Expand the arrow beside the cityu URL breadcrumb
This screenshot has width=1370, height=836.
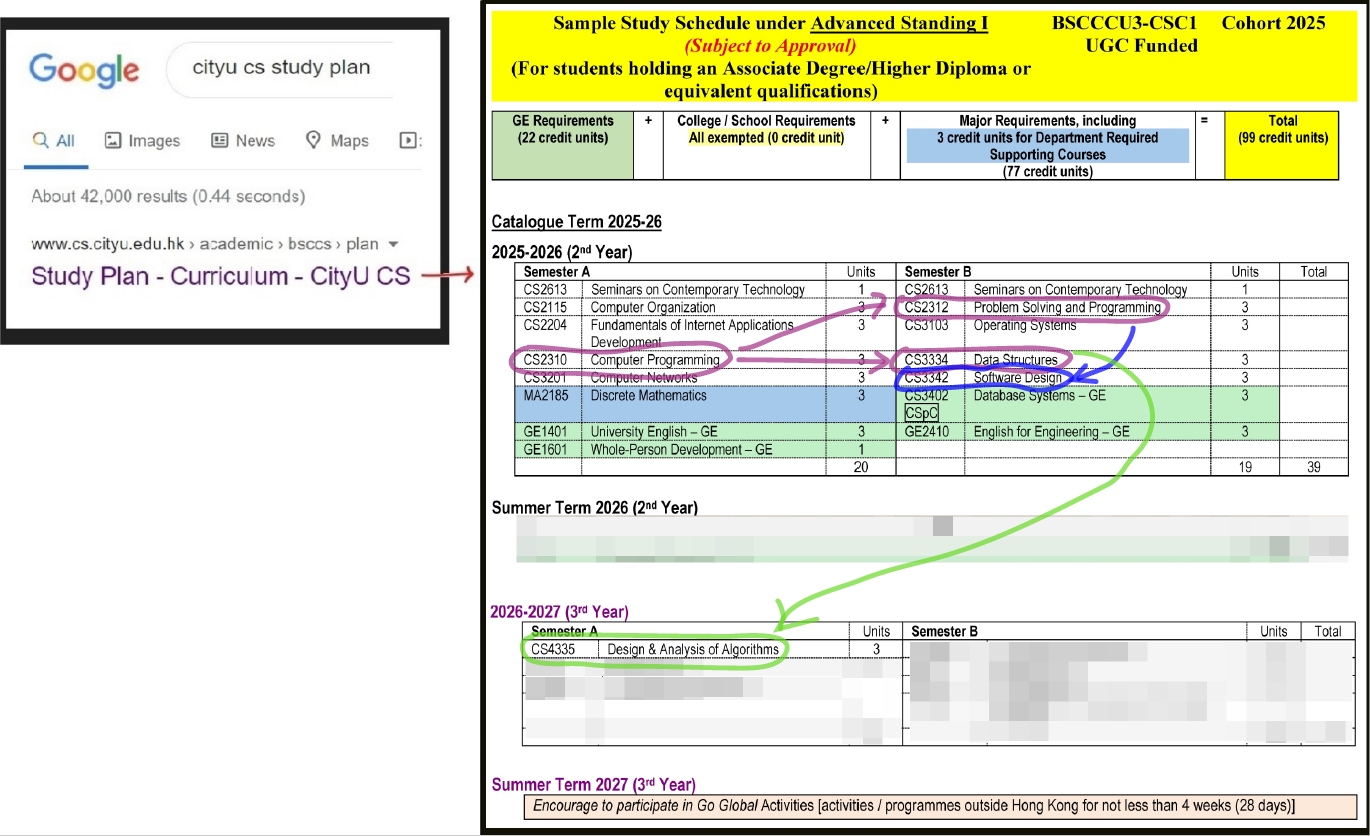(x=393, y=244)
